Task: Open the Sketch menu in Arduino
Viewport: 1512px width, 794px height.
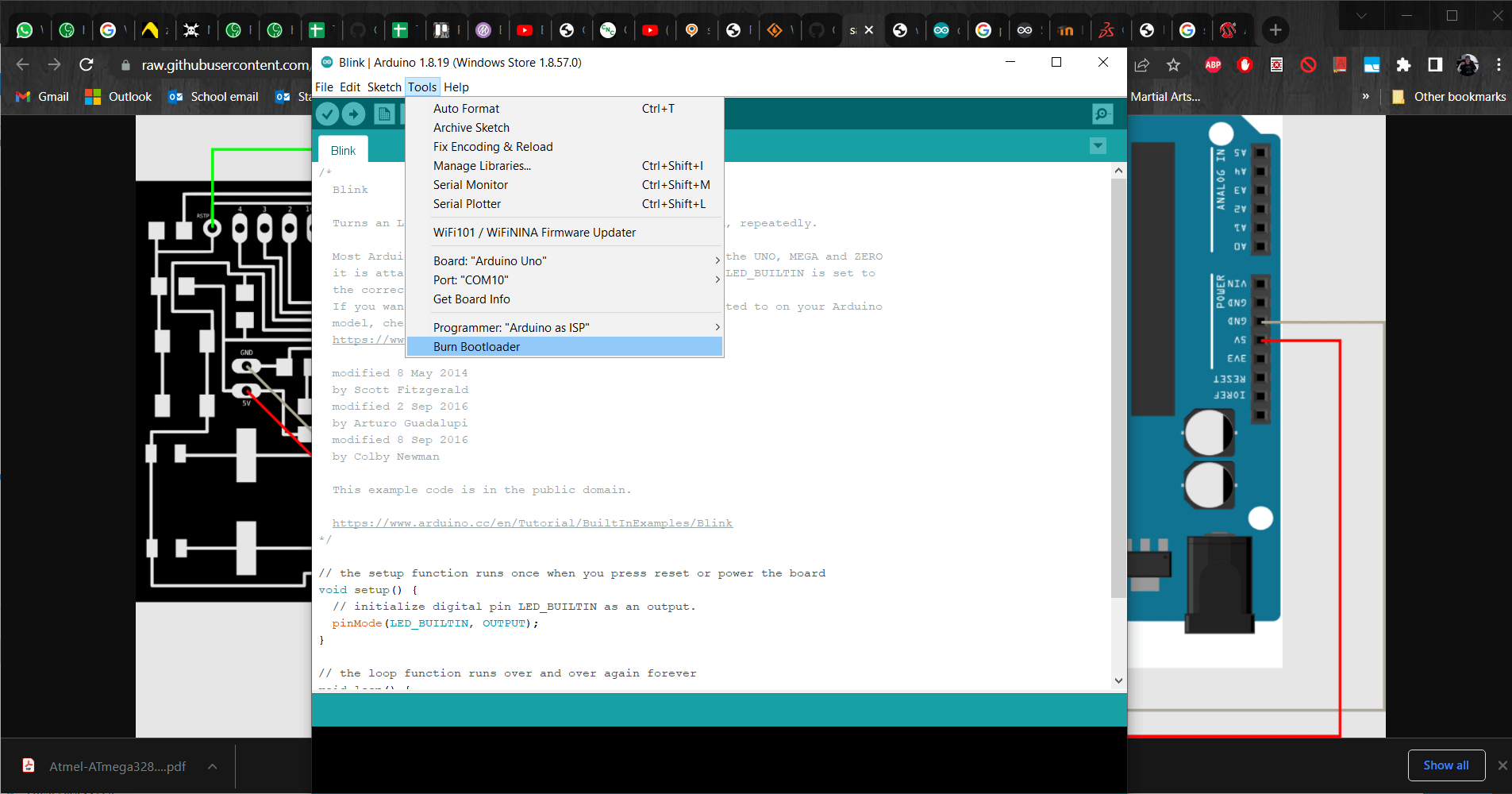Action: click(384, 87)
